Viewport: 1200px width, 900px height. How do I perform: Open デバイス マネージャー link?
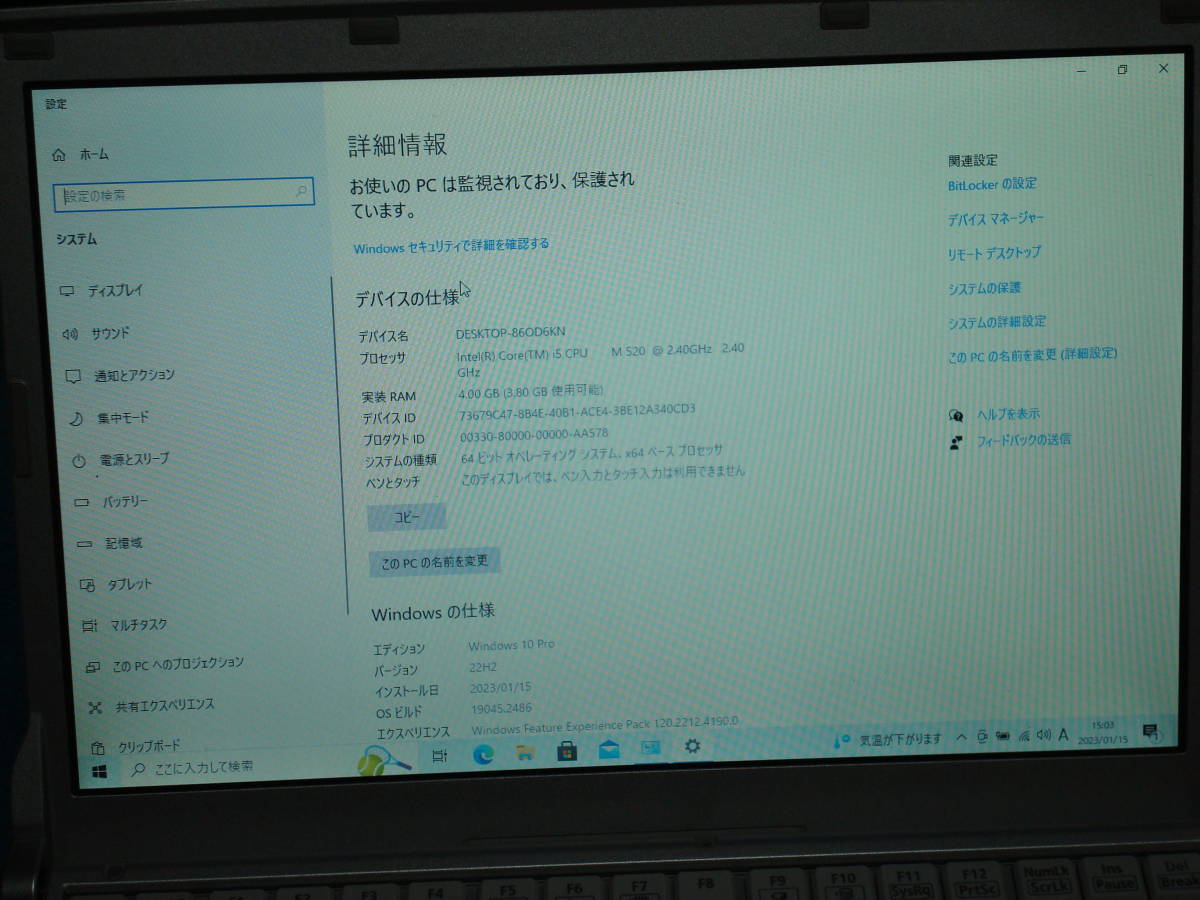pos(996,219)
